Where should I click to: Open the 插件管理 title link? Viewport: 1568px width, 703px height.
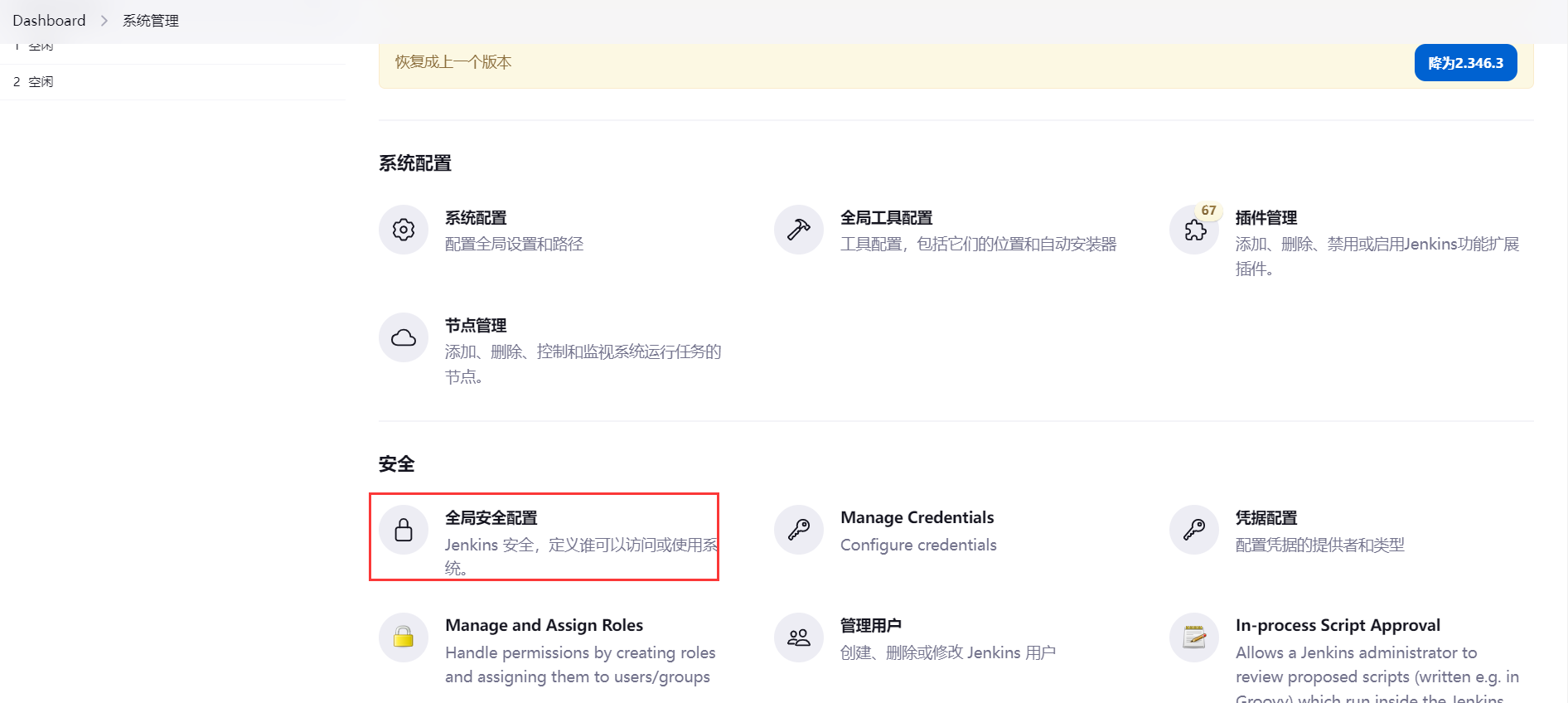click(x=1266, y=218)
